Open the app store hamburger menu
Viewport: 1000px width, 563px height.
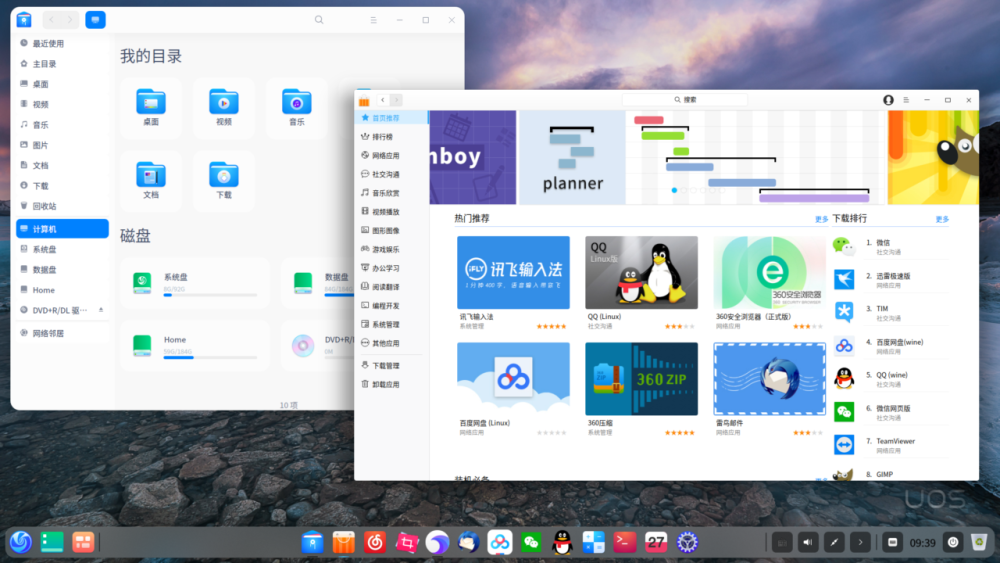point(906,100)
